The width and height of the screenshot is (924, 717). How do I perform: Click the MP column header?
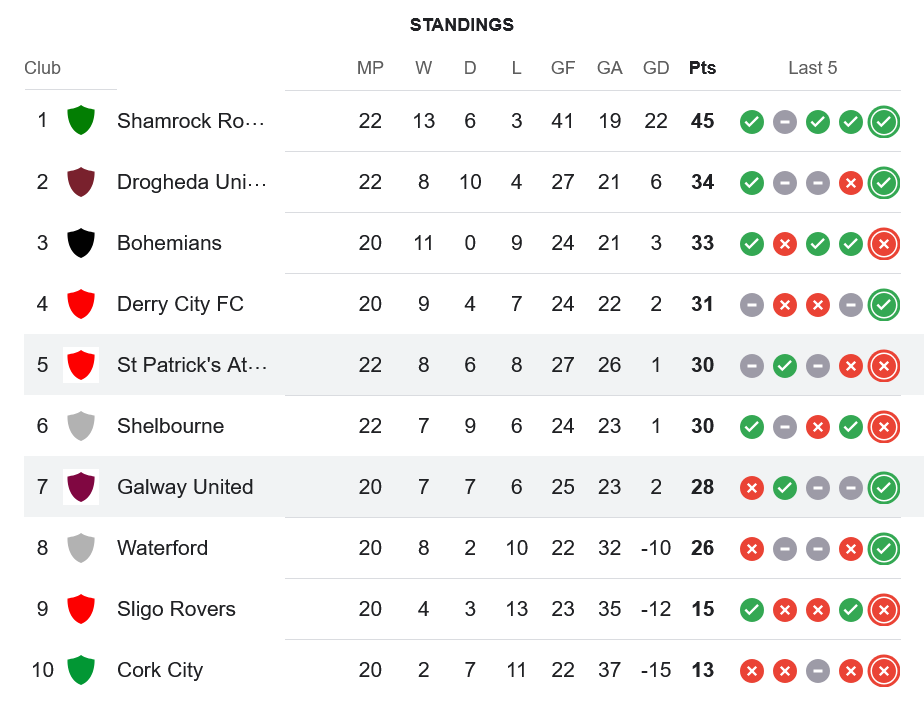coord(370,68)
